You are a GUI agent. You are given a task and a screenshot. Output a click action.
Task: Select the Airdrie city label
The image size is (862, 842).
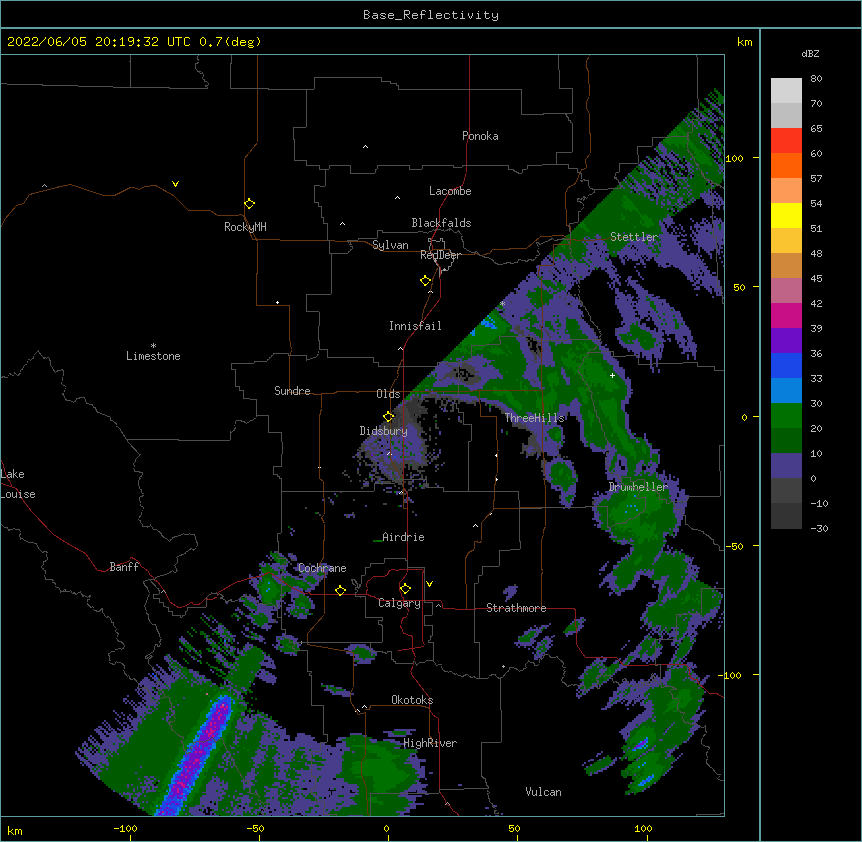(x=403, y=537)
